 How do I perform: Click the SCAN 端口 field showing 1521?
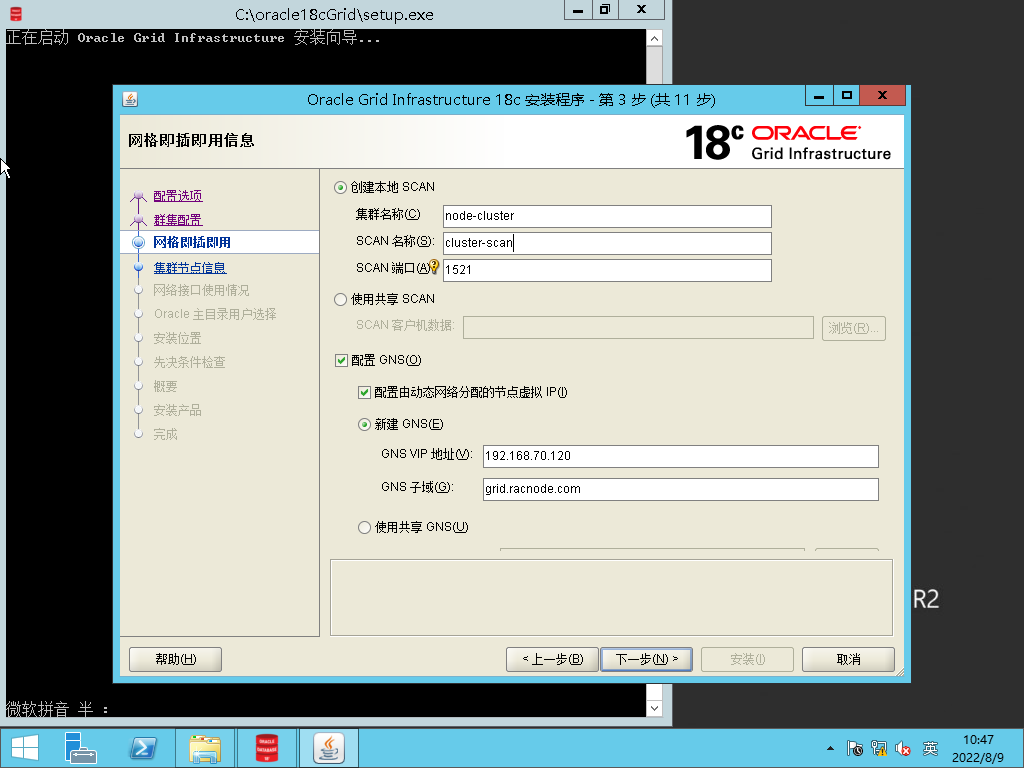pos(607,270)
